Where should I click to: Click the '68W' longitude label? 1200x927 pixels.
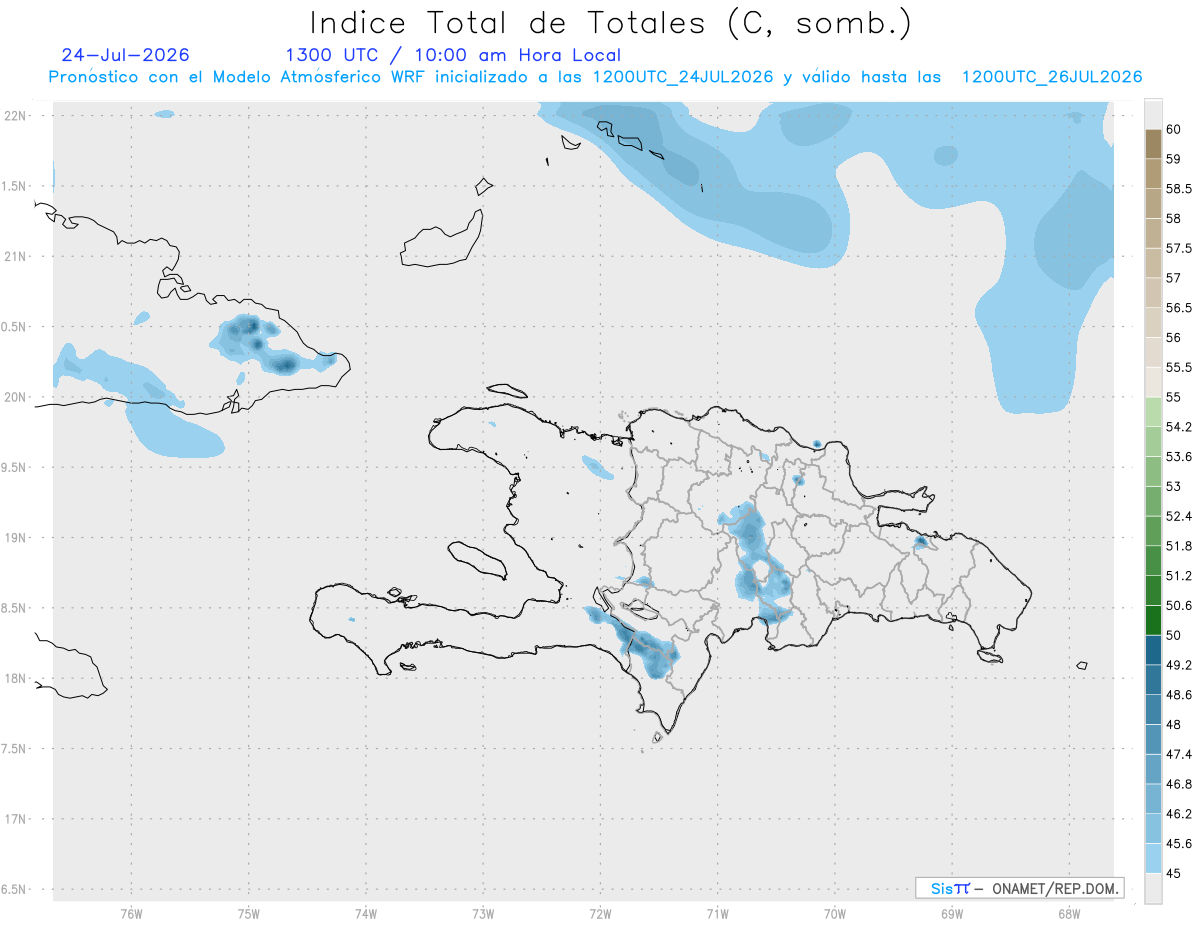(x=1069, y=913)
